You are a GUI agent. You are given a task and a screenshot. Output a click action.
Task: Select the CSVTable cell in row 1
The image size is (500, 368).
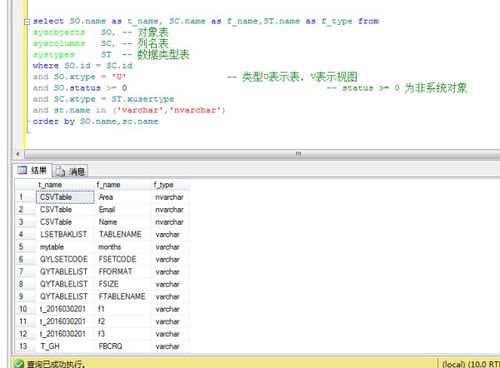point(65,197)
